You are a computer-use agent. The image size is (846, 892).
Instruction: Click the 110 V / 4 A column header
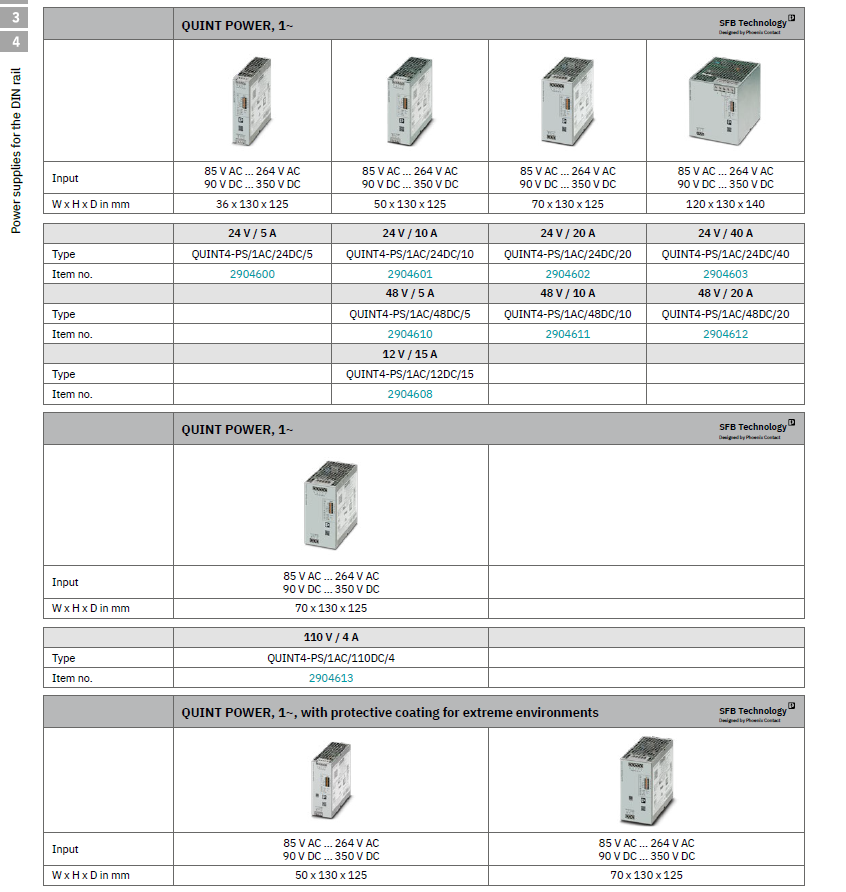click(x=331, y=638)
